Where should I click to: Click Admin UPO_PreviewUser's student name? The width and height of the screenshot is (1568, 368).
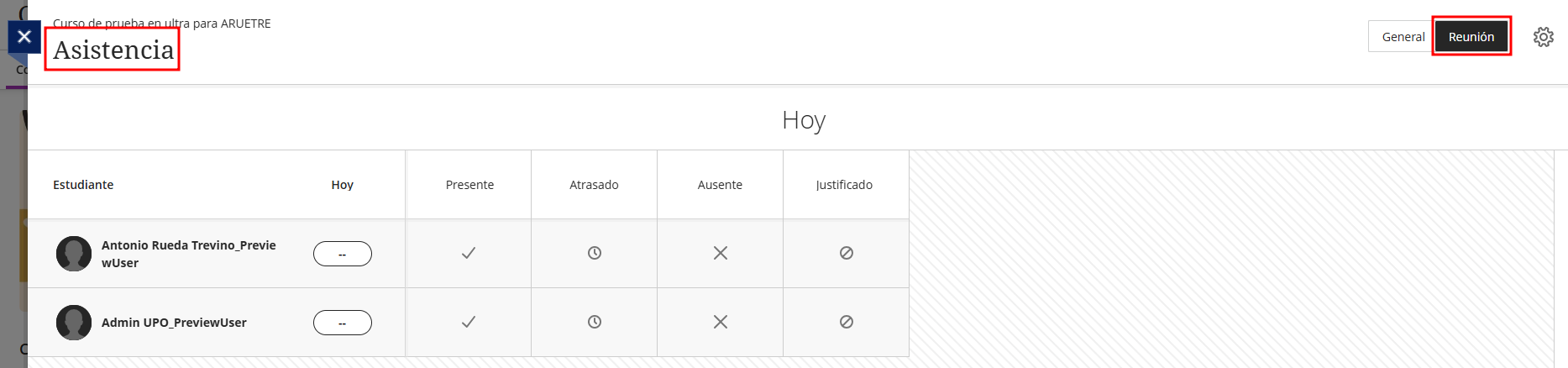pos(174,323)
